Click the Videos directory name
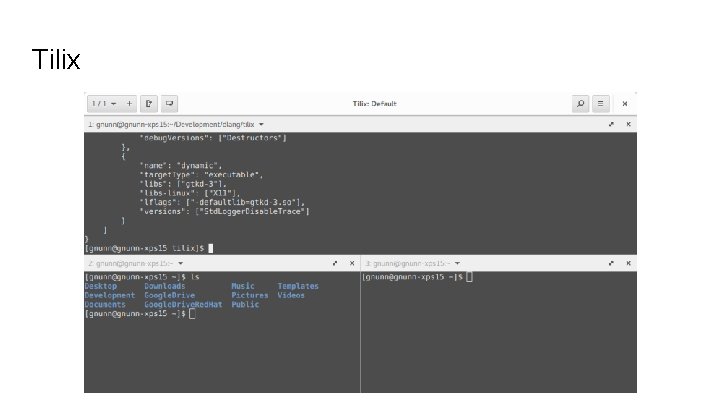720x405 pixels. click(291, 295)
